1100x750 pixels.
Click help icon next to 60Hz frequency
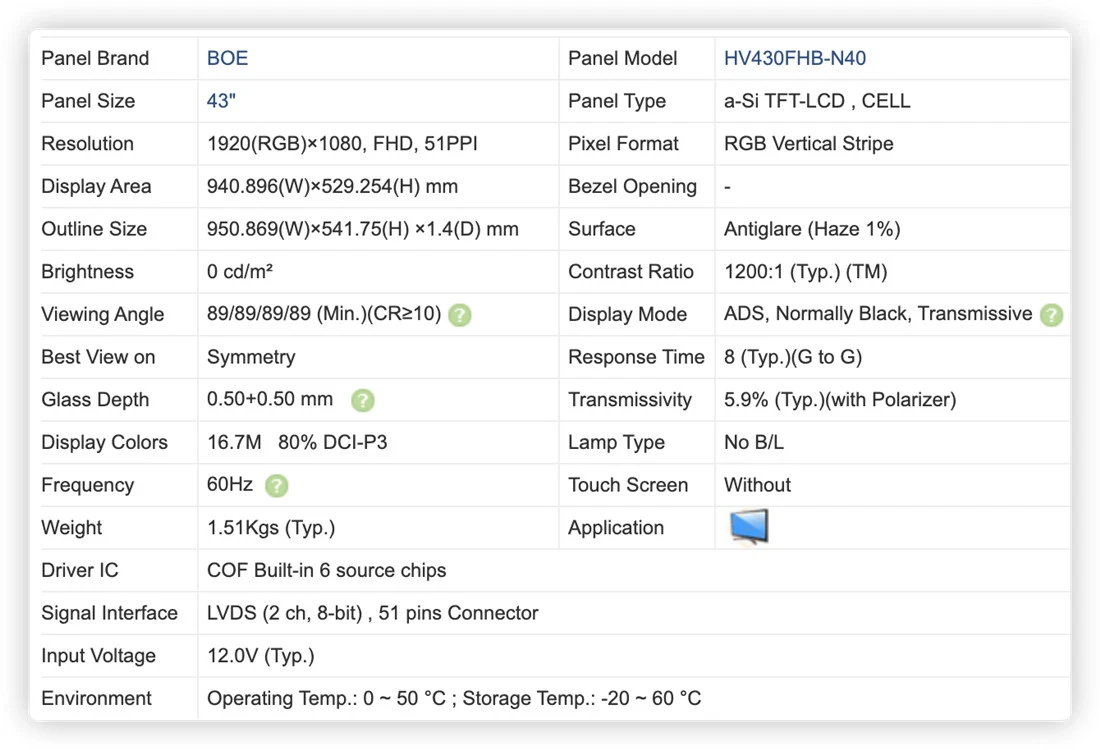[x=276, y=486]
